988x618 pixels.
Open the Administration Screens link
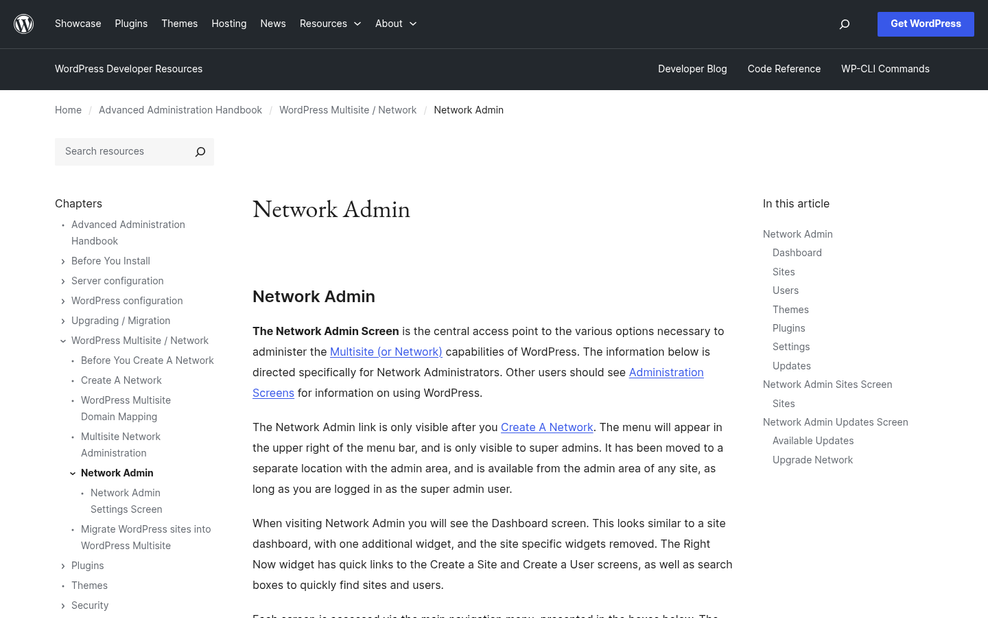[x=666, y=373]
